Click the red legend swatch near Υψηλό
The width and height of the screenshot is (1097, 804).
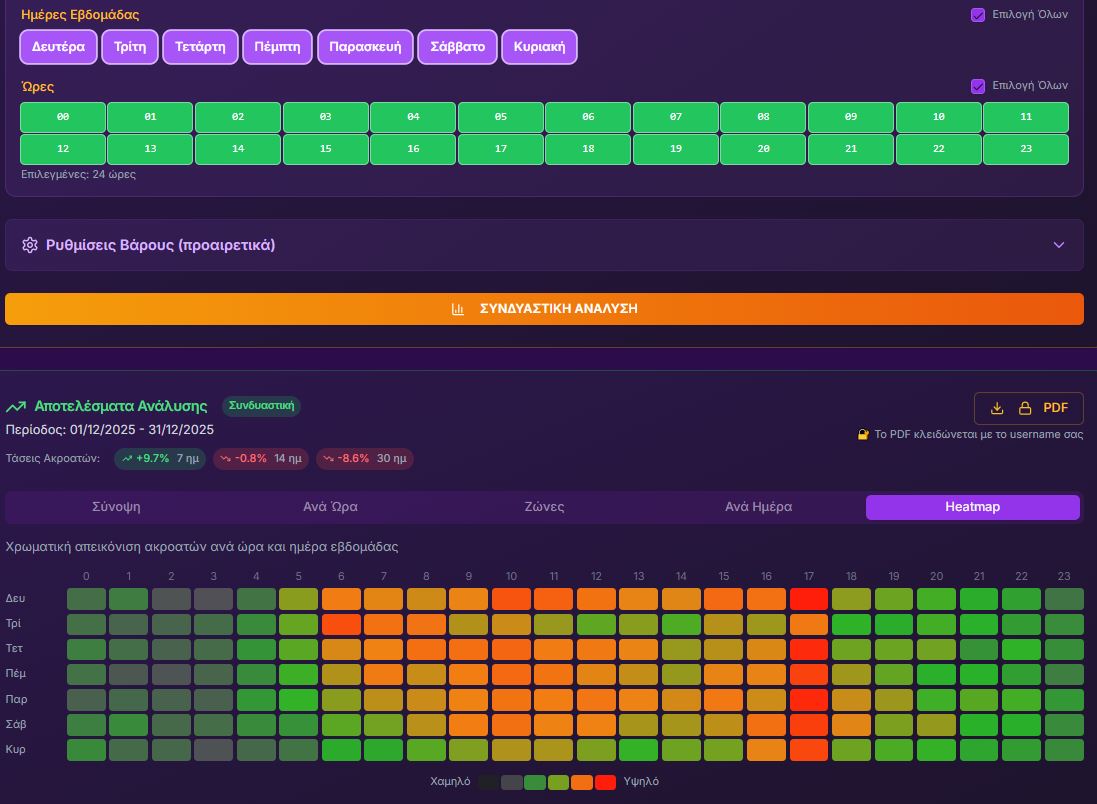pos(605,782)
